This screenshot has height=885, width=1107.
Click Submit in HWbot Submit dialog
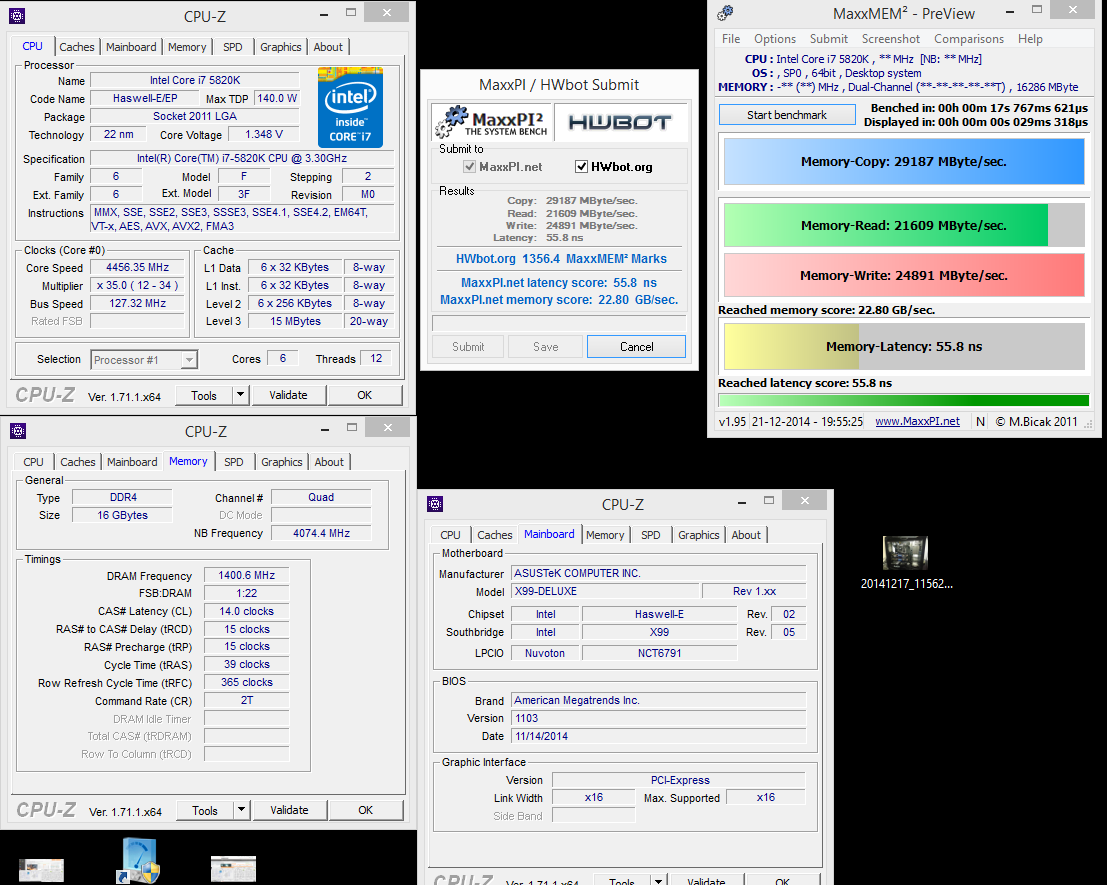pyautogui.click(x=468, y=347)
